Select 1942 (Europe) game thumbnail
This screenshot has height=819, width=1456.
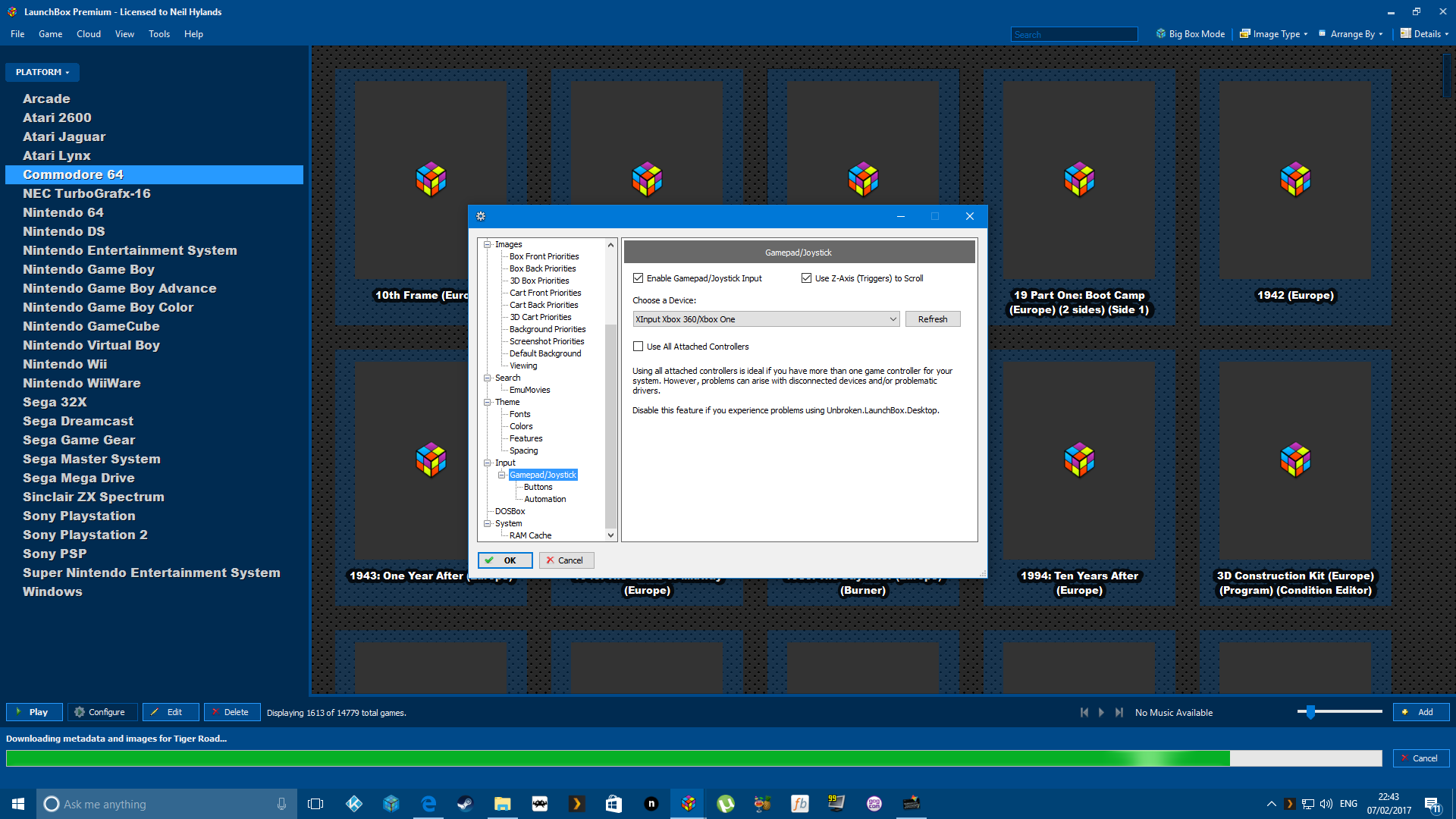coord(1295,180)
